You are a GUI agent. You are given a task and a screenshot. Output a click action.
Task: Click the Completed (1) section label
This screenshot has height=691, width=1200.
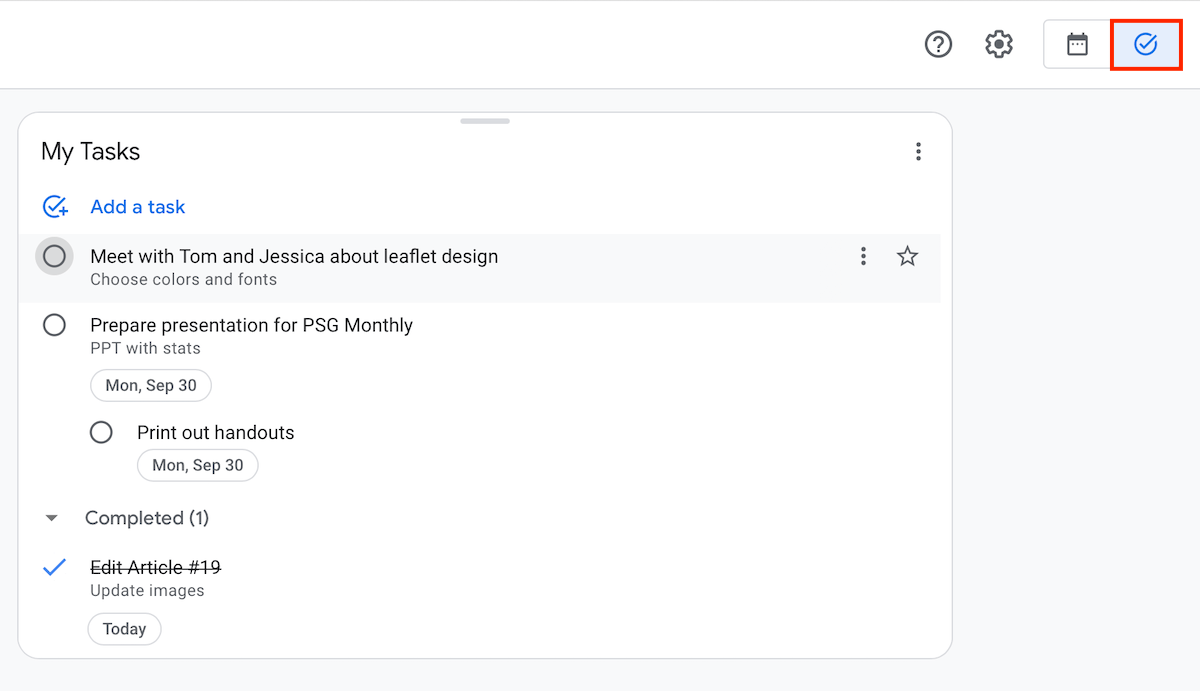point(147,518)
